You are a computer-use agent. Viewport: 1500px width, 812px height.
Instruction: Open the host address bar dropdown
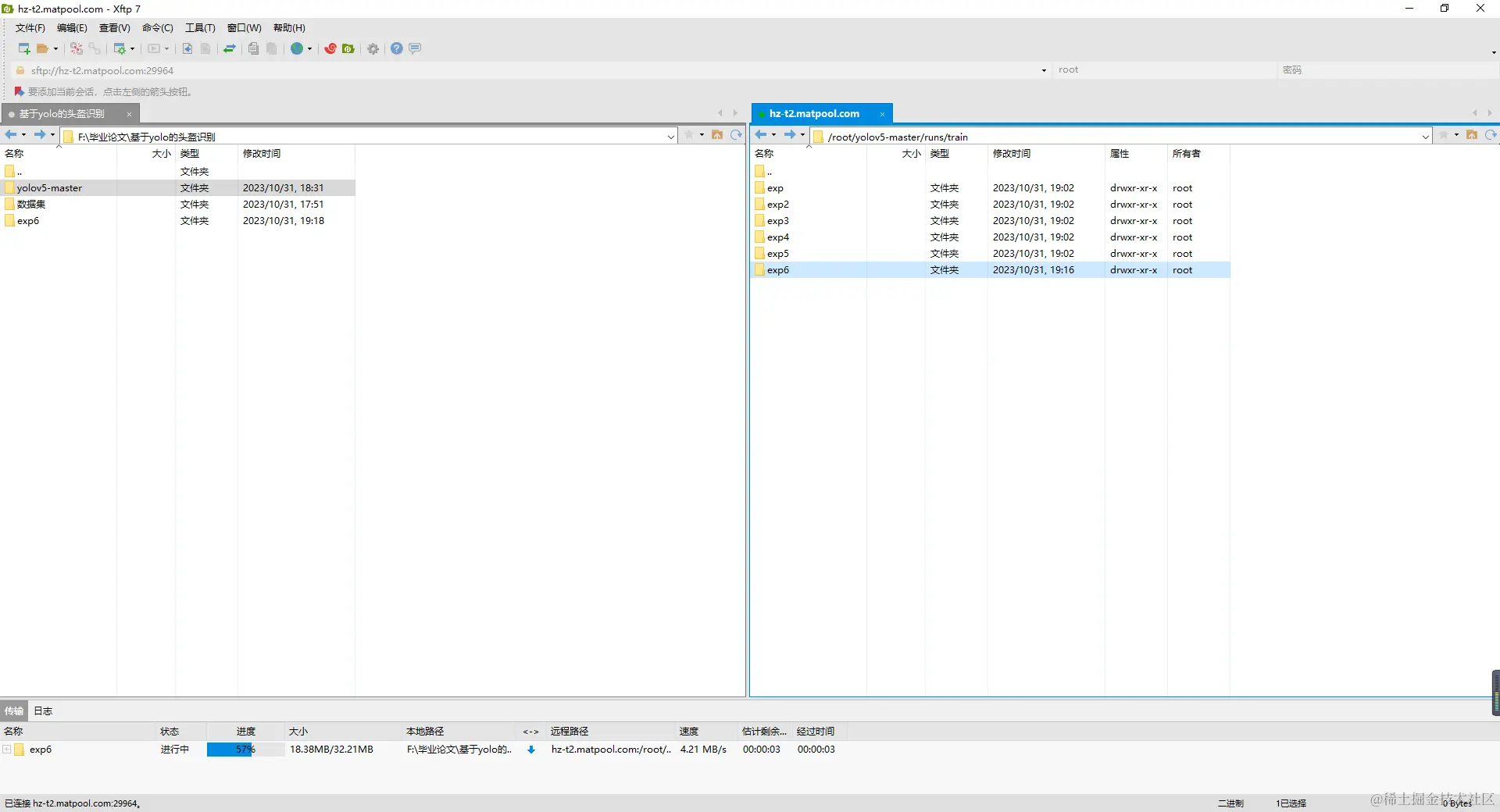pos(1044,70)
